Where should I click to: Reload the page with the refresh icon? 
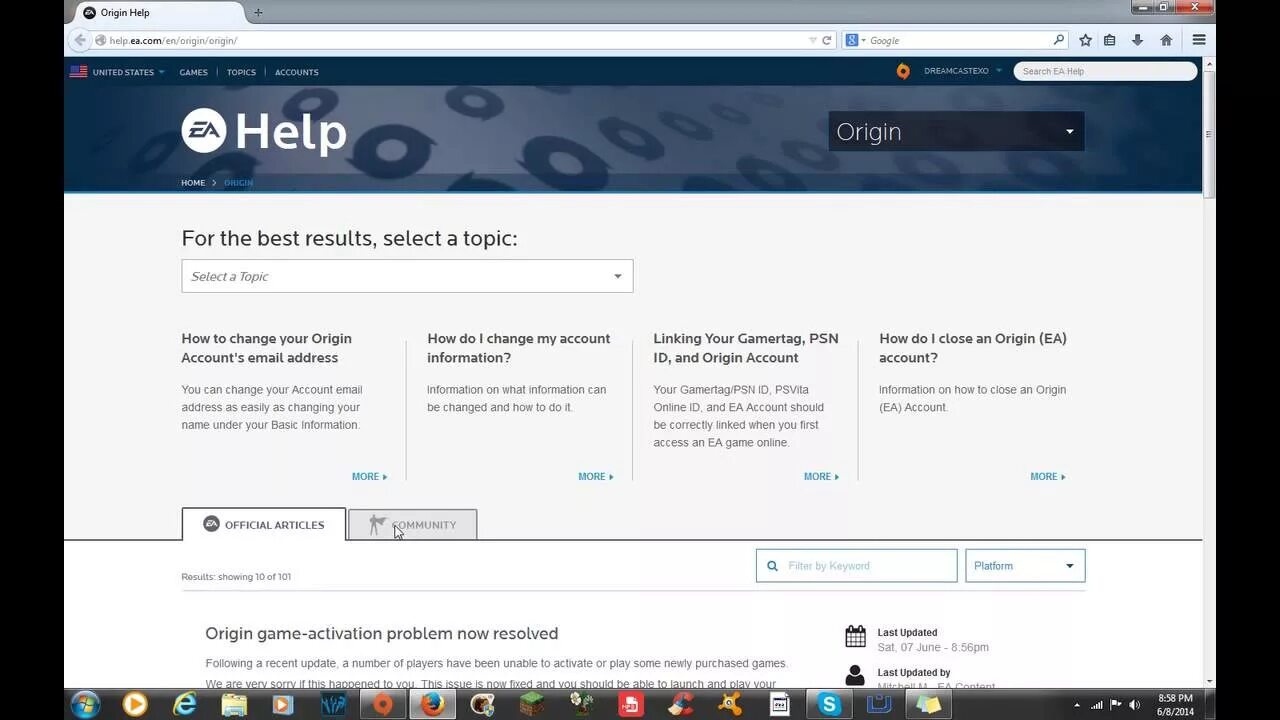[x=827, y=40]
